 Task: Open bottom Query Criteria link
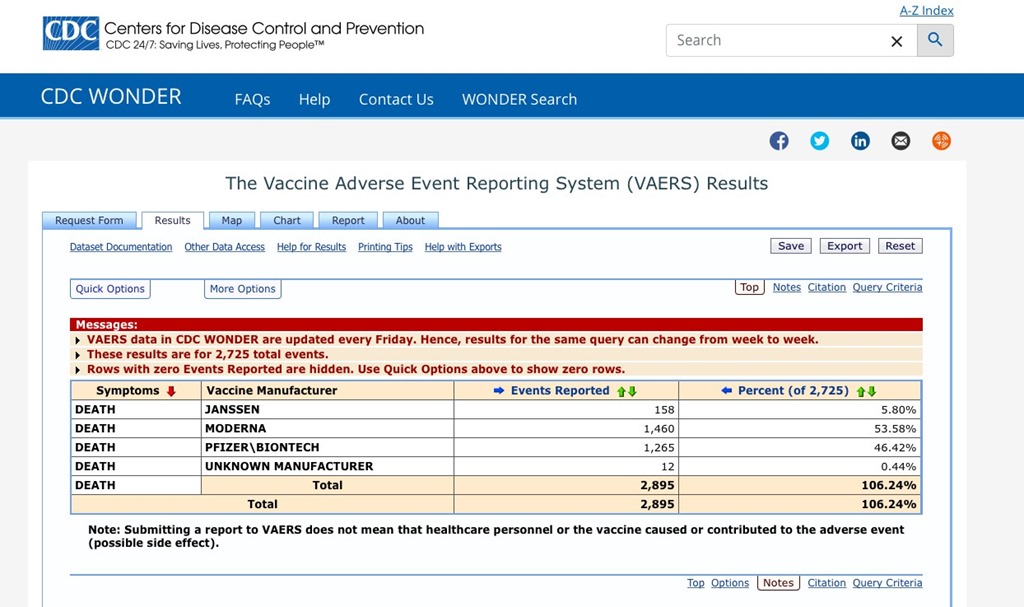pyautogui.click(x=888, y=583)
